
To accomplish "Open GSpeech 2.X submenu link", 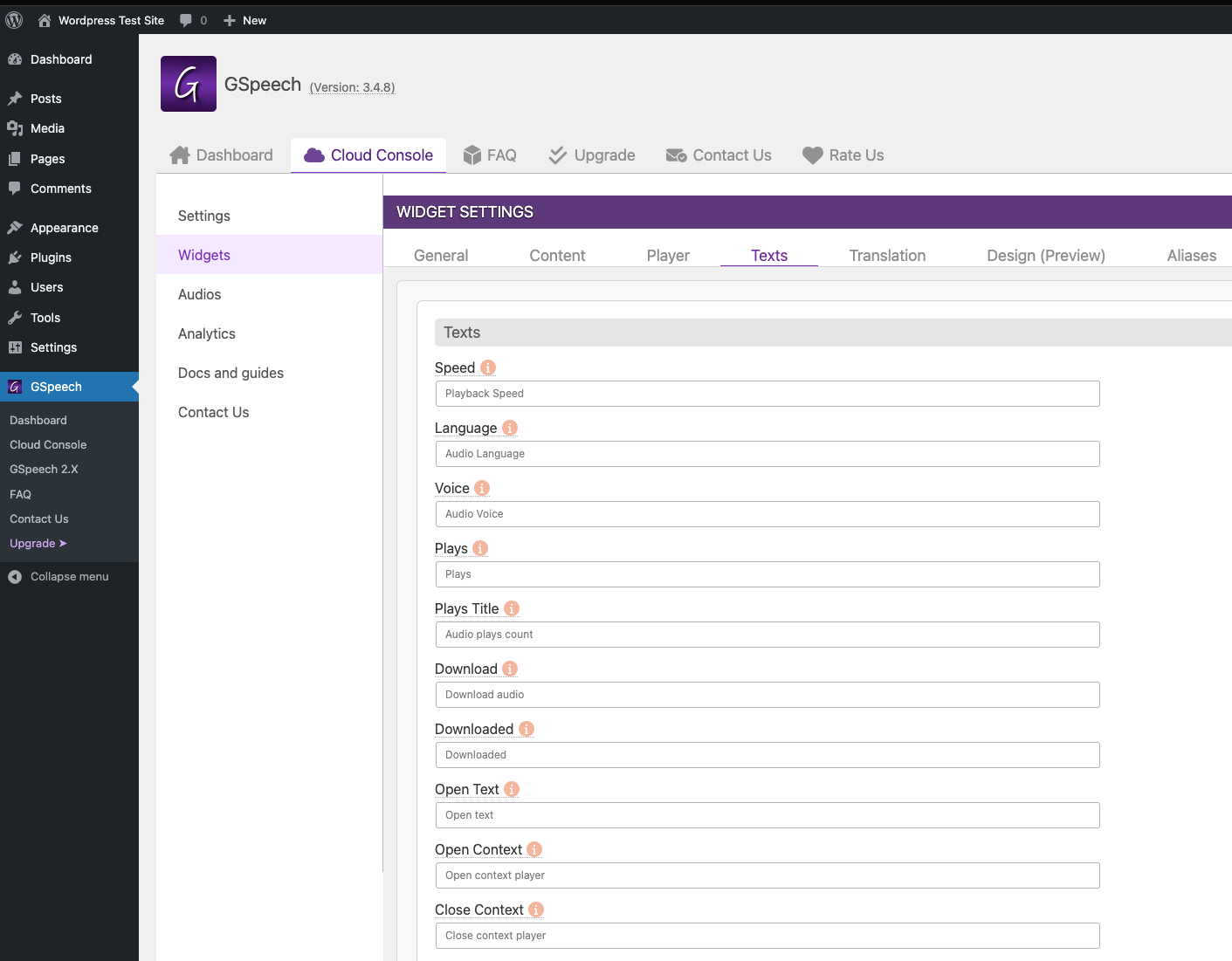I will (x=44, y=469).
